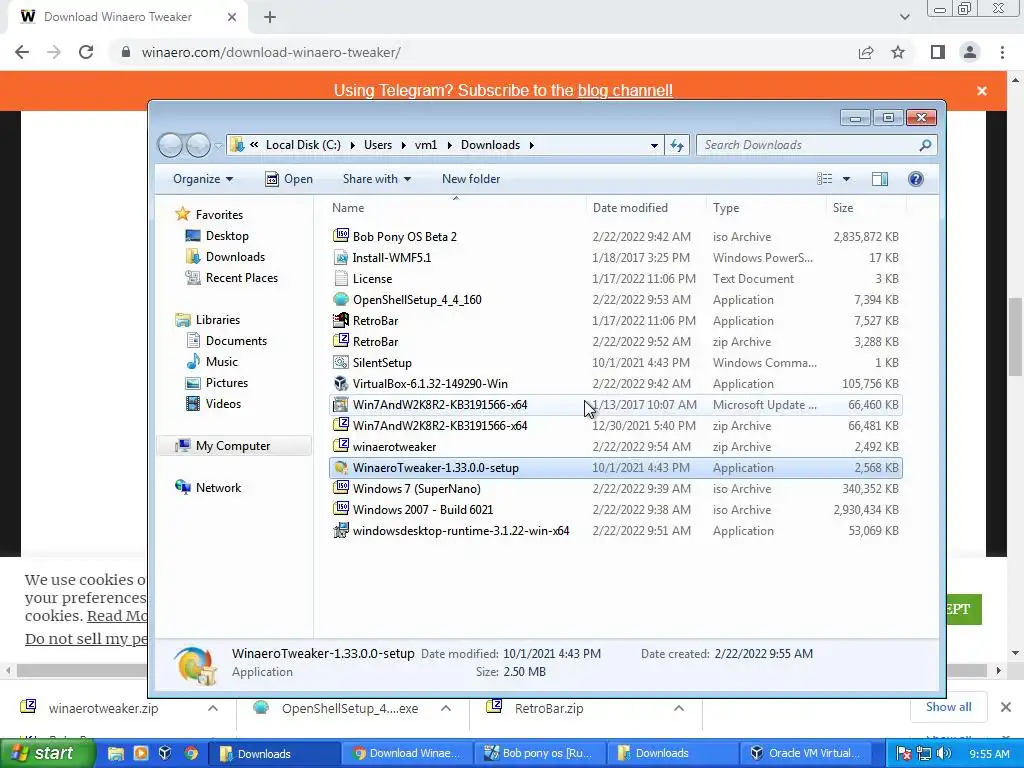
Task: Click the volume speaker tray icon
Action: pos(944,754)
